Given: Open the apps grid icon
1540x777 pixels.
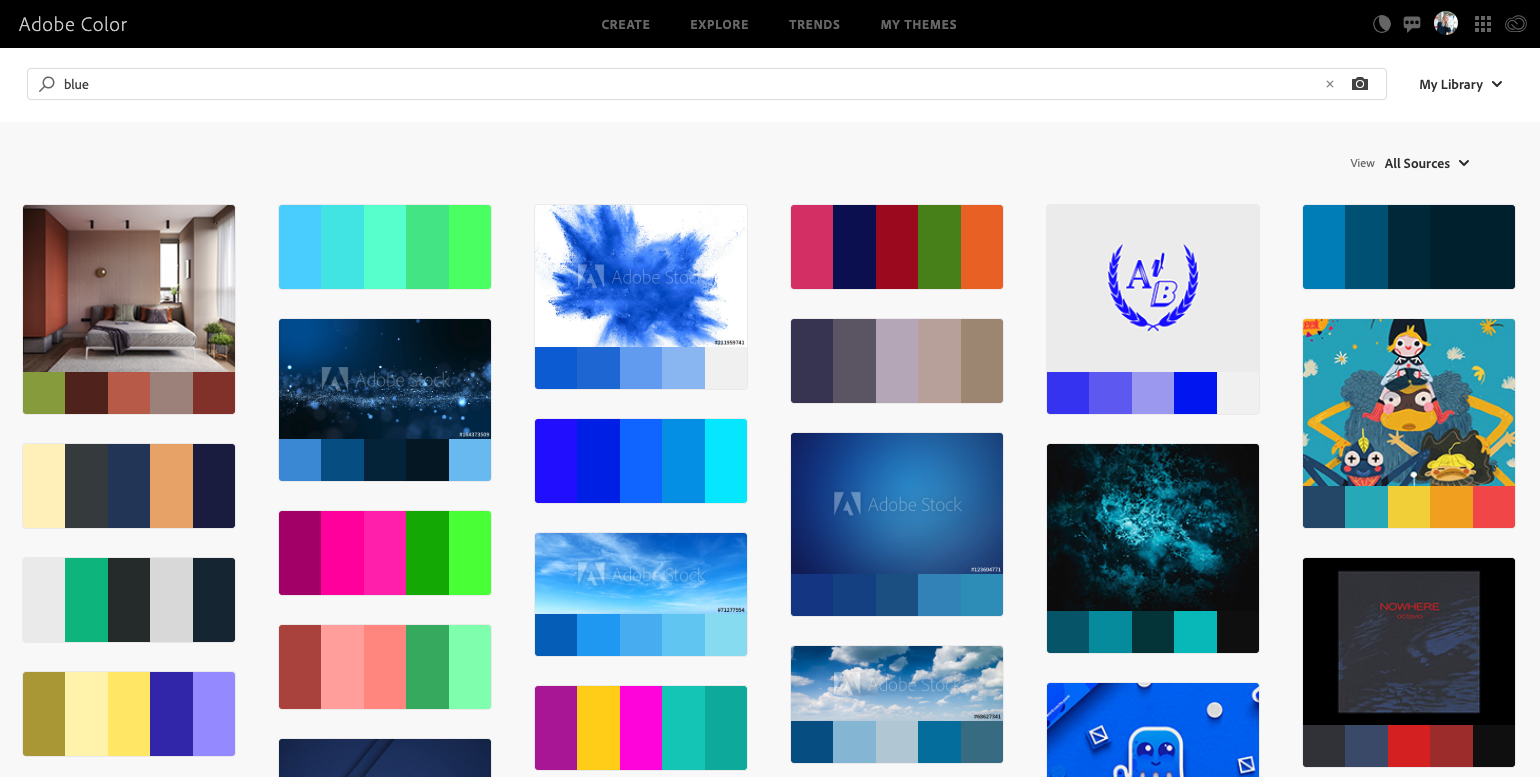Looking at the screenshot, I should [x=1483, y=24].
